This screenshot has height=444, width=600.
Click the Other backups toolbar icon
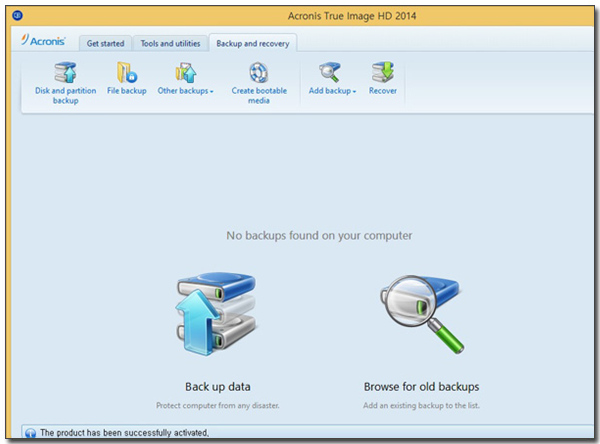[185, 72]
